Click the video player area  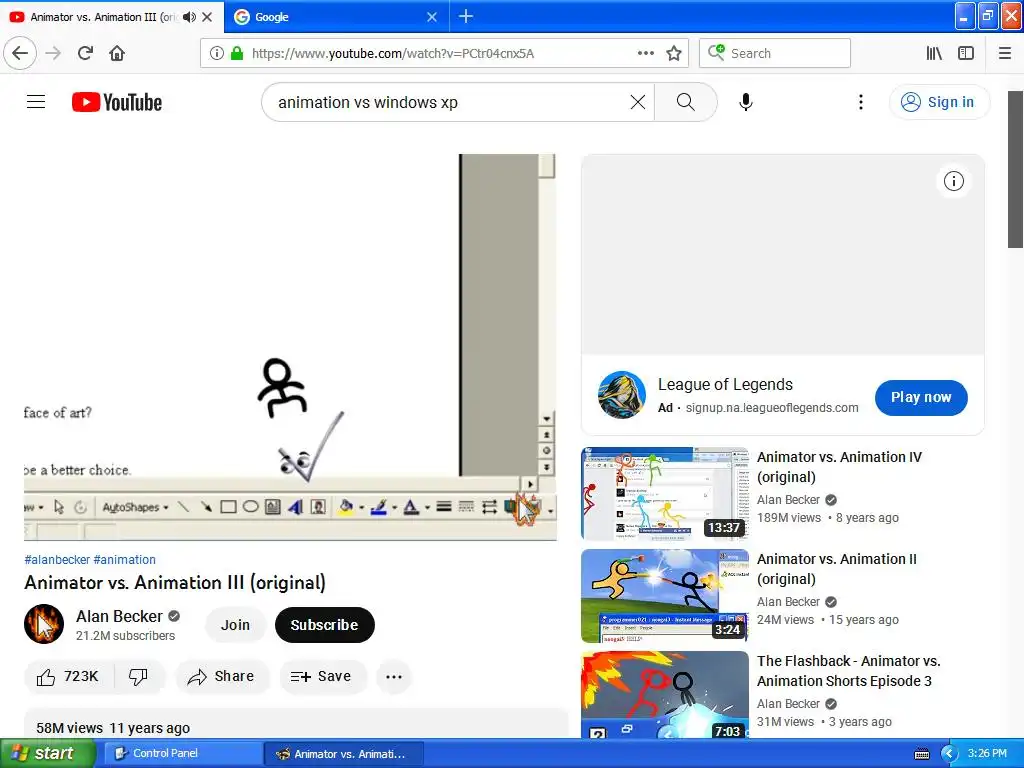coord(290,347)
